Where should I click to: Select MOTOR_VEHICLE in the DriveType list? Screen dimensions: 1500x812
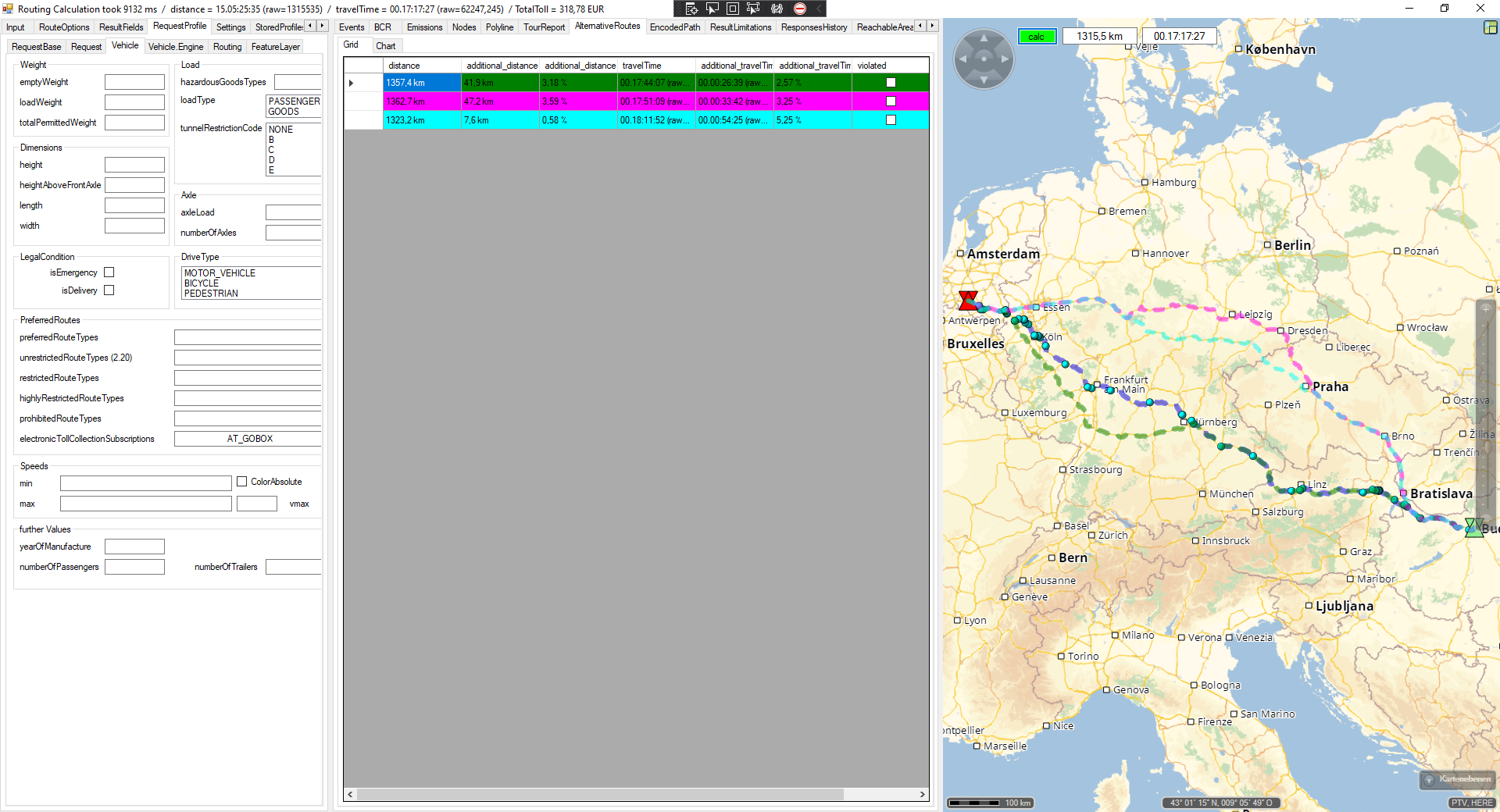click(220, 273)
